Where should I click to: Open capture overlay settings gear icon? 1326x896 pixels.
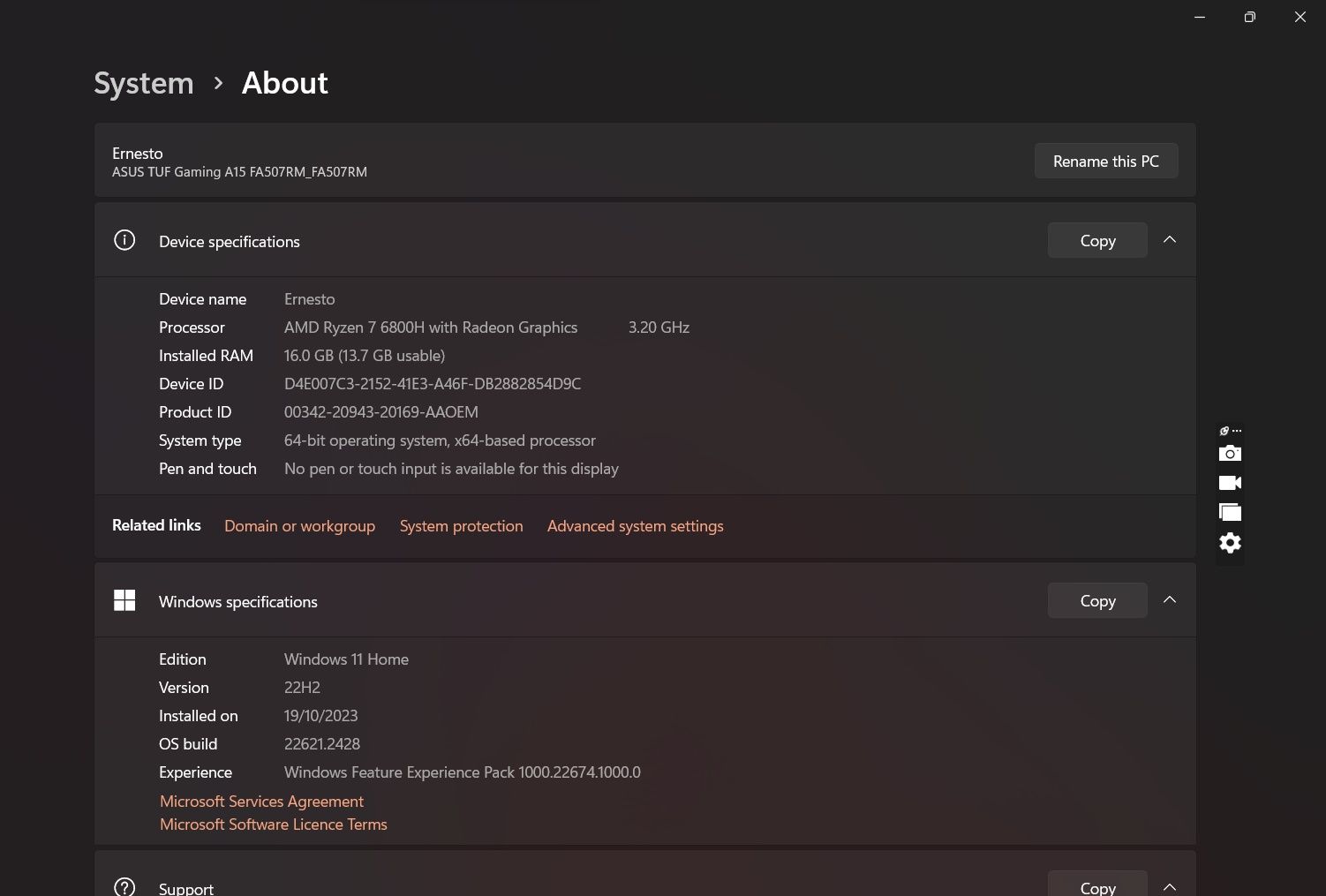click(x=1230, y=543)
